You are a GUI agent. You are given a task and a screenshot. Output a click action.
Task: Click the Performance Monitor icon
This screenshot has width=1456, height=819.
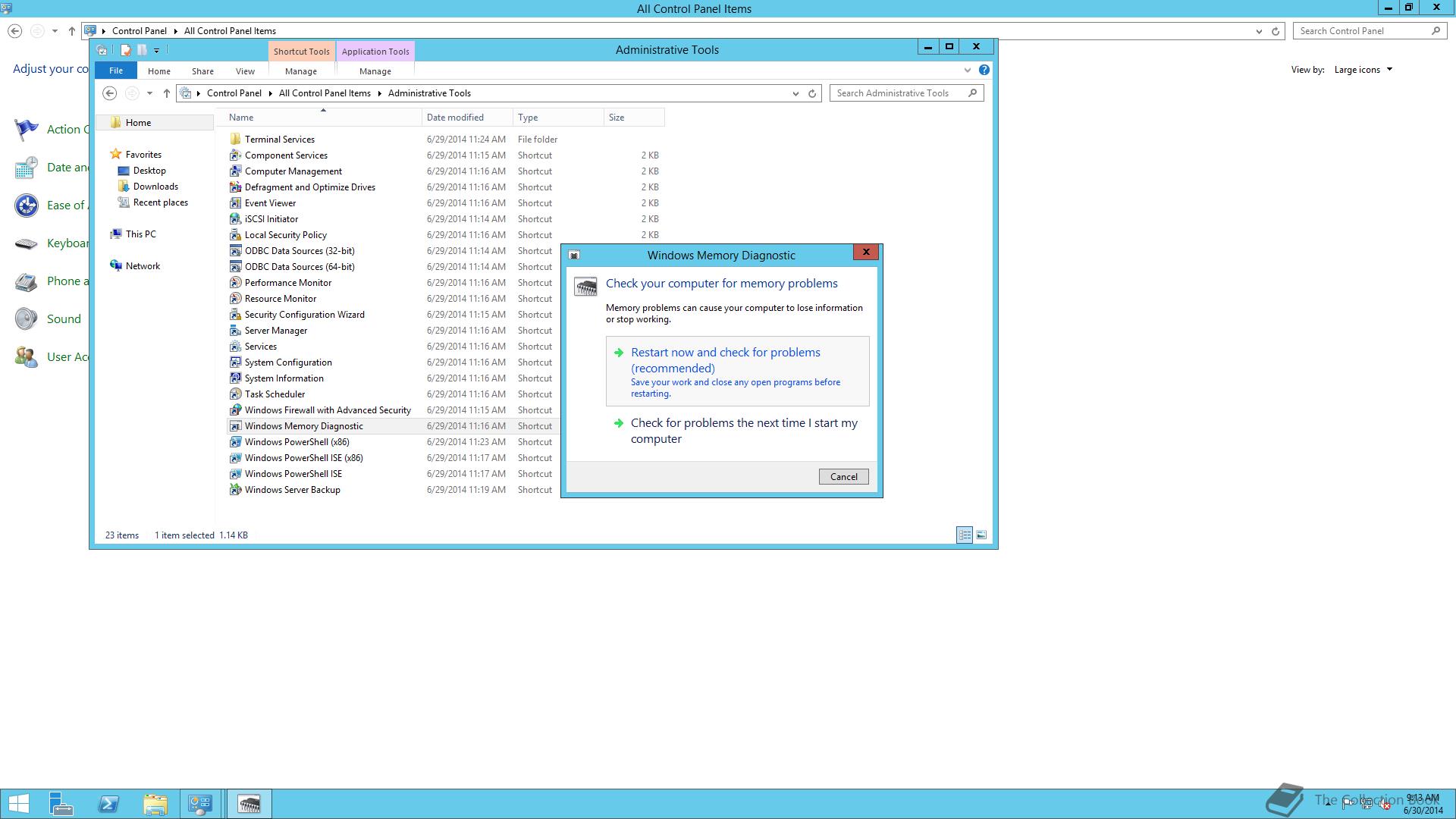click(x=235, y=283)
